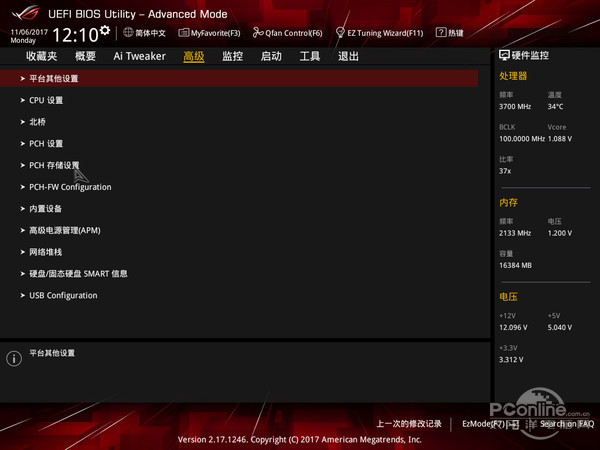Click the CPU temperature 34°C value
Viewport: 600px width, 450px height.
(x=555, y=106)
